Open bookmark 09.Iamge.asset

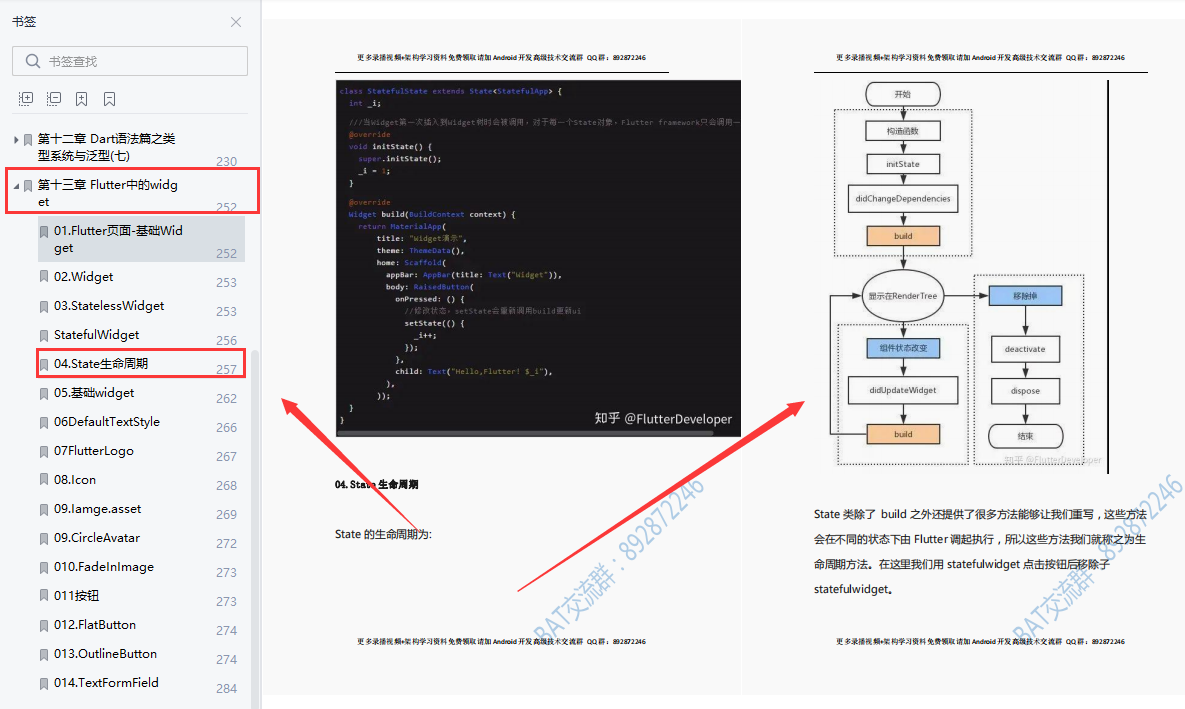(97, 509)
